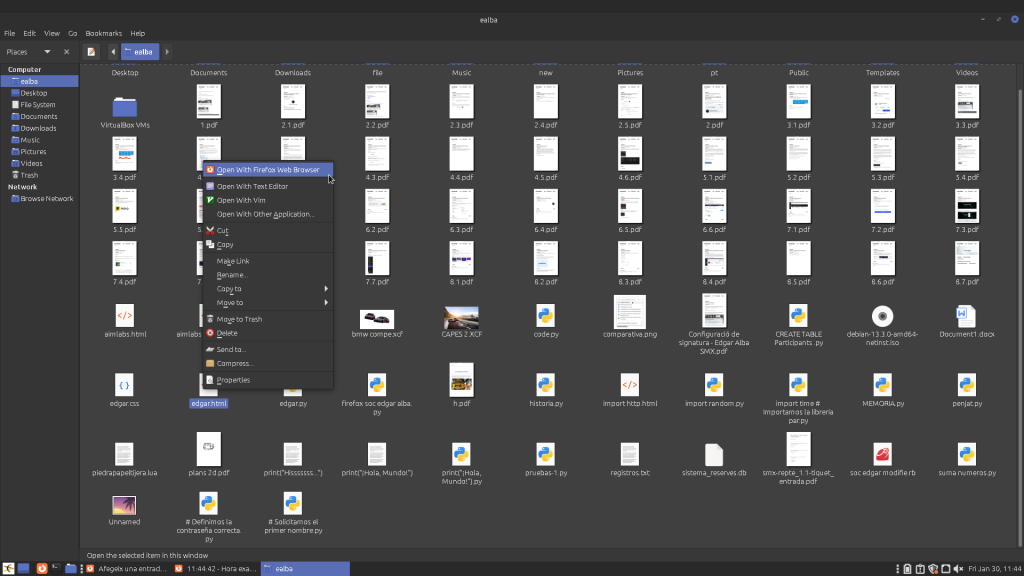Click Firefox launcher in the taskbar
1024x576 pixels.
42,569
